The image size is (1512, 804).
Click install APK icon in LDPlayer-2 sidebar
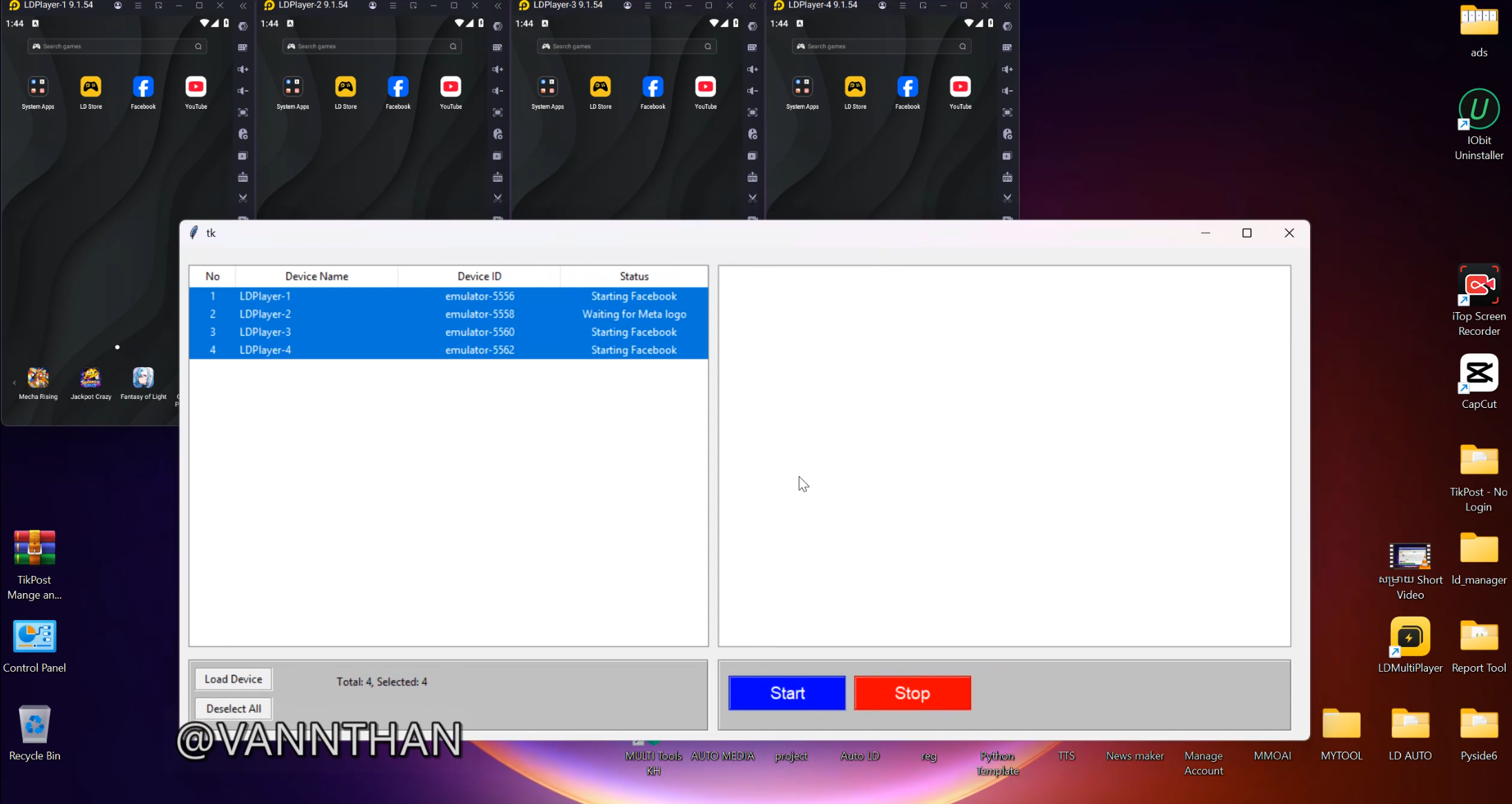pyautogui.click(x=498, y=178)
